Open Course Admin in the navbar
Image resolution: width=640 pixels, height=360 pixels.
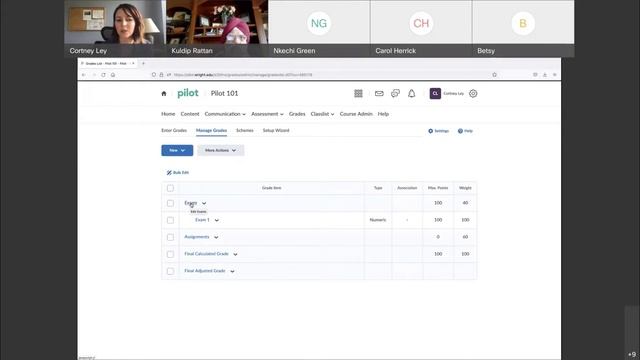pos(356,114)
